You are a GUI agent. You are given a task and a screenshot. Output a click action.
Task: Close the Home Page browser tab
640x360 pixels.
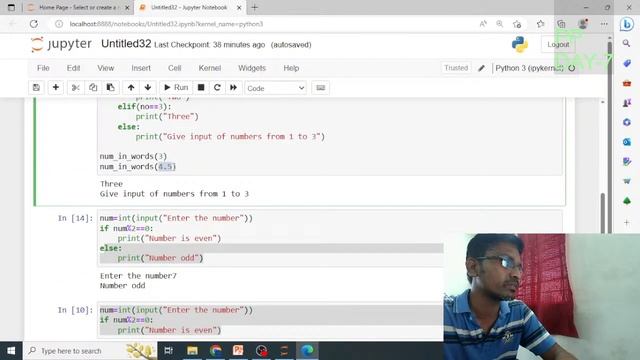[127, 7]
